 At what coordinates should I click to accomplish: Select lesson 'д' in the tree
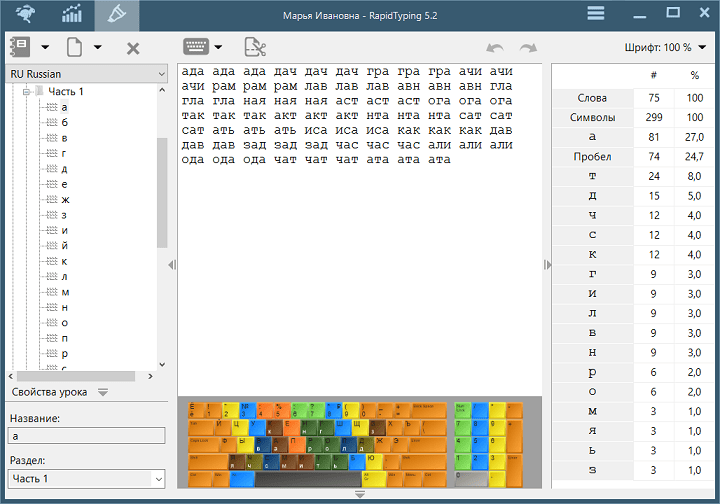[64, 169]
